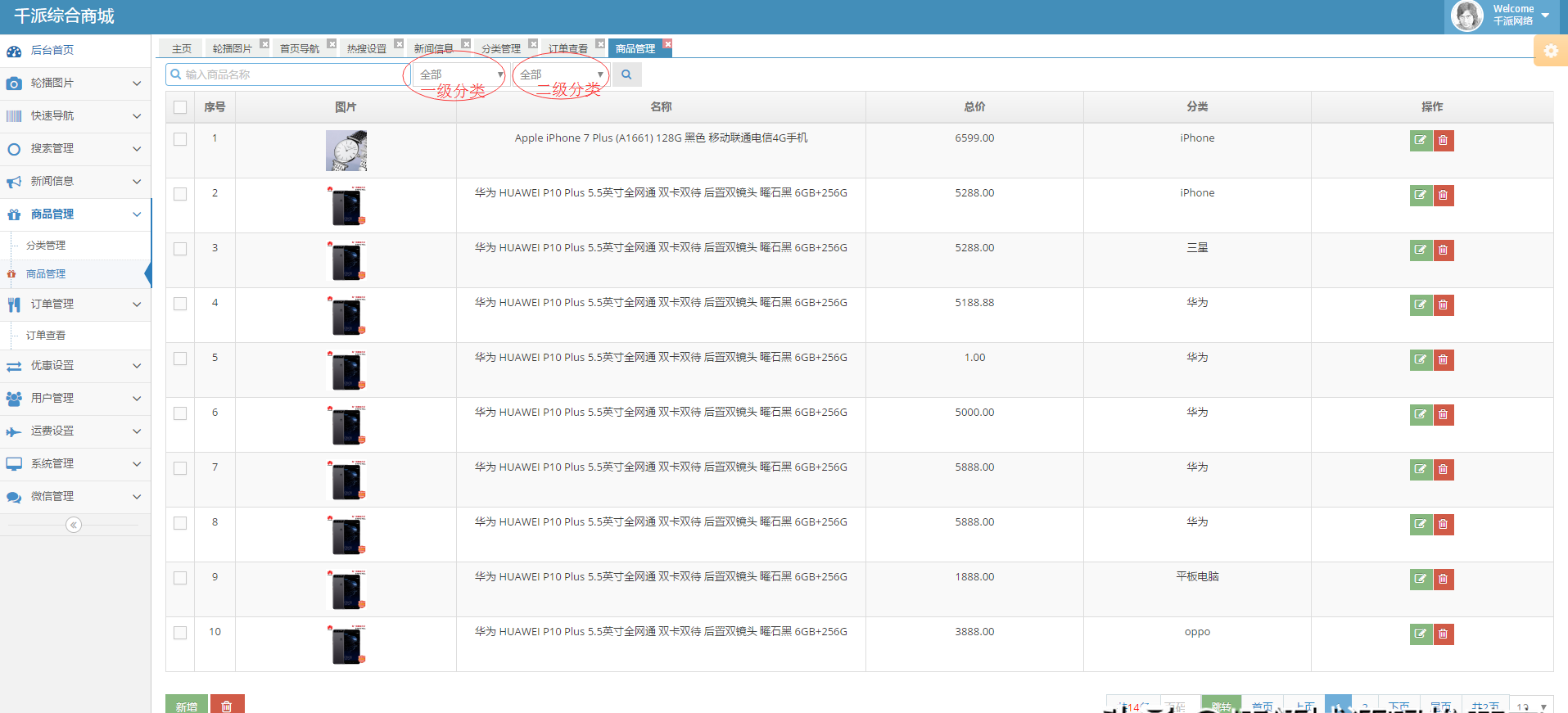Close the 商品管理 tab
The image size is (1568, 713).
pos(667,44)
